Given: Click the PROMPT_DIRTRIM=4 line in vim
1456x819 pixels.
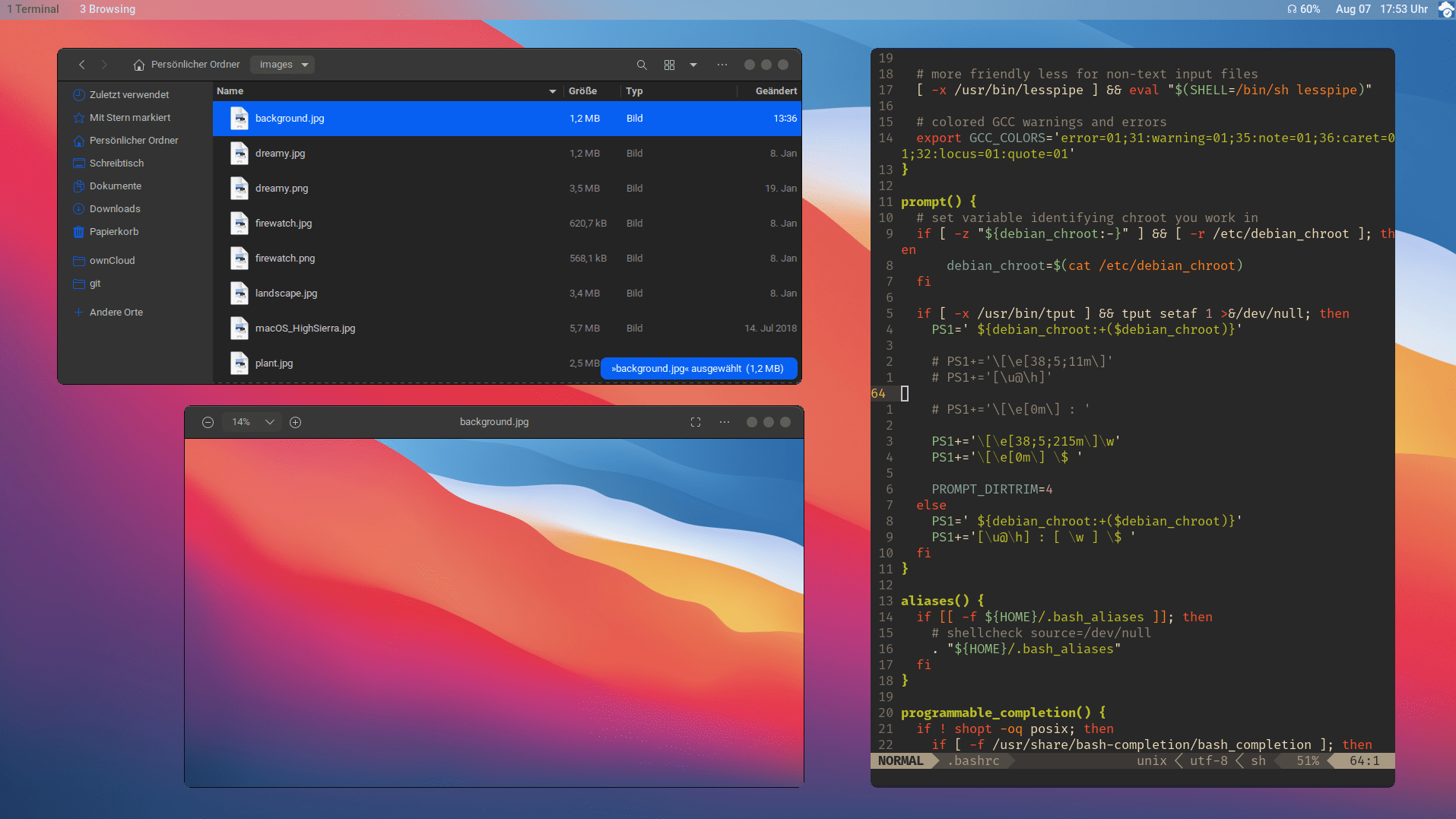Looking at the screenshot, I should (x=992, y=489).
